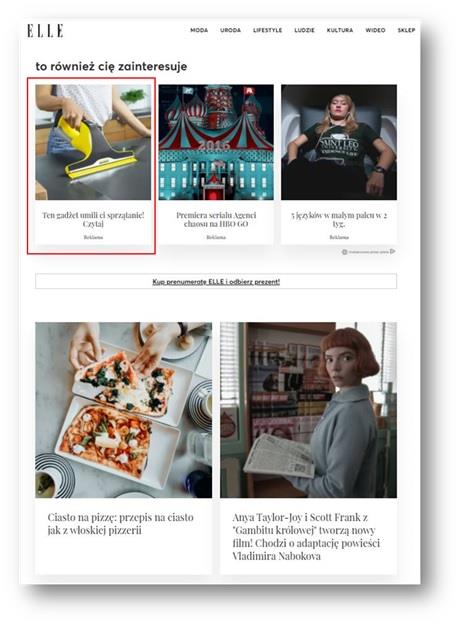Open the URODA menu

pyautogui.click(x=230, y=30)
